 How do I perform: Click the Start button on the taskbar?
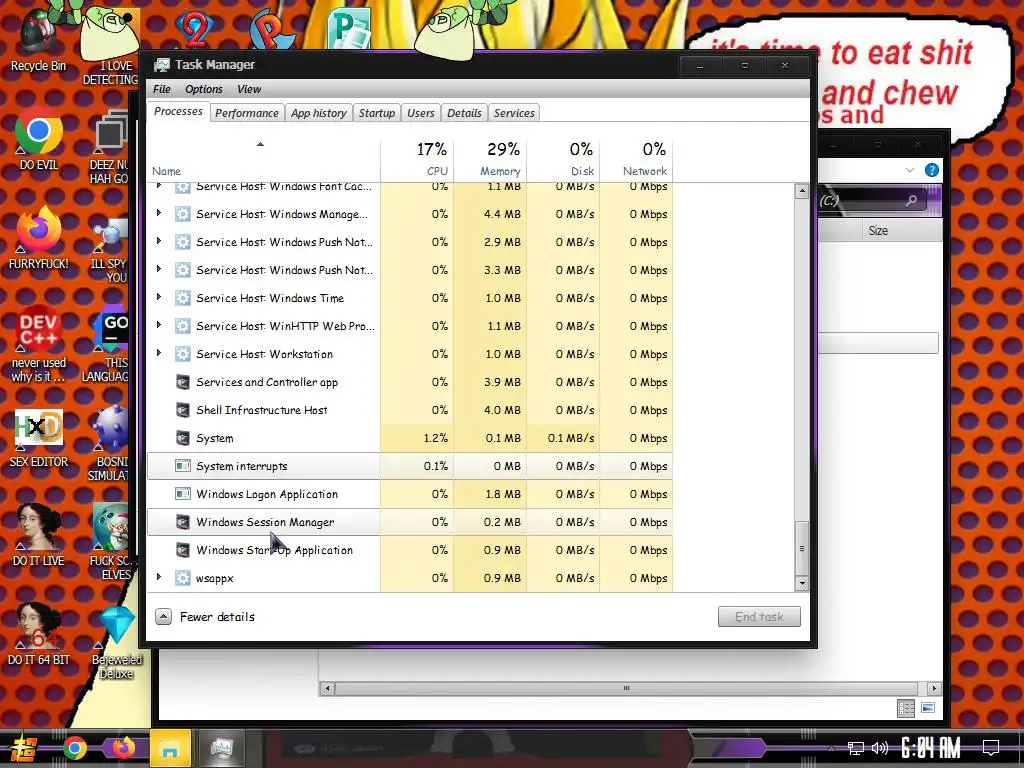pos(24,748)
